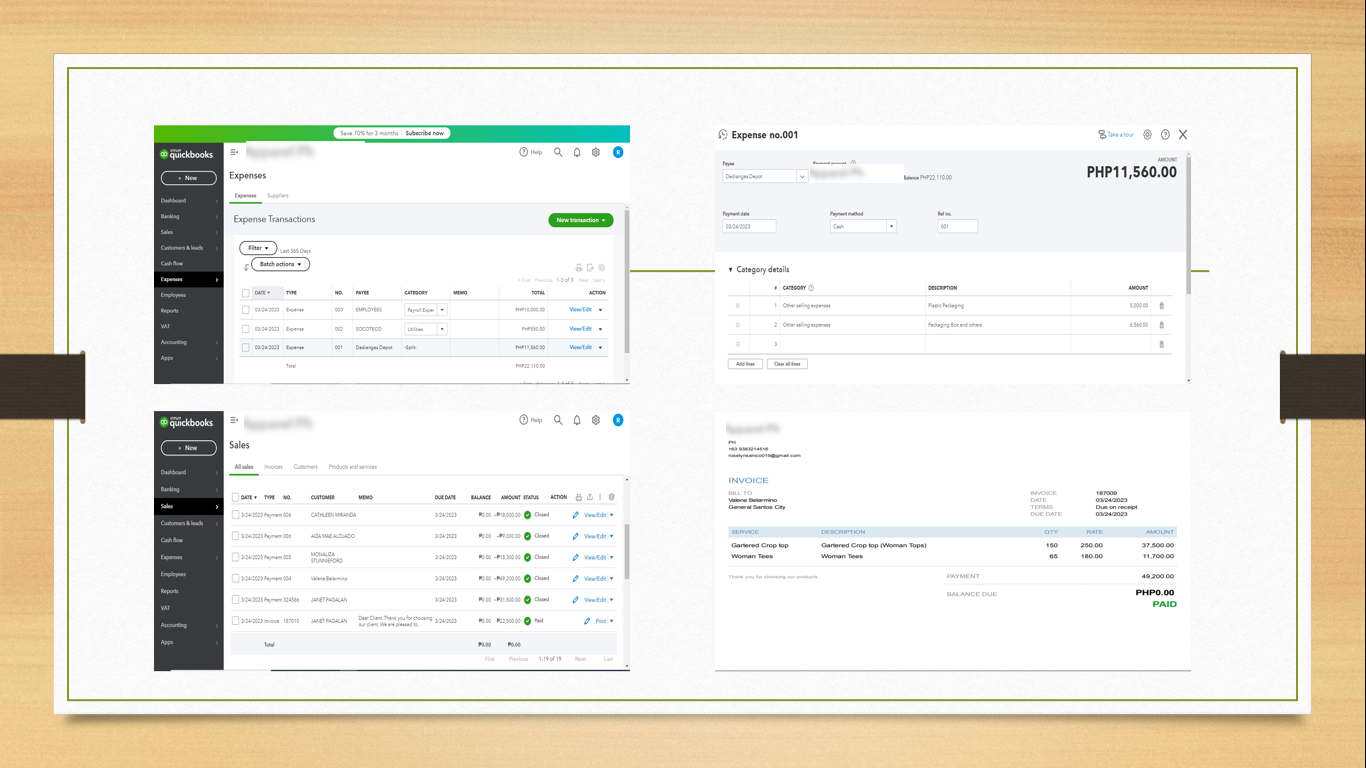Open settings gear in Expense no.001 form
The height and width of the screenshot is (768, 1366).
tap(1147, 134)
